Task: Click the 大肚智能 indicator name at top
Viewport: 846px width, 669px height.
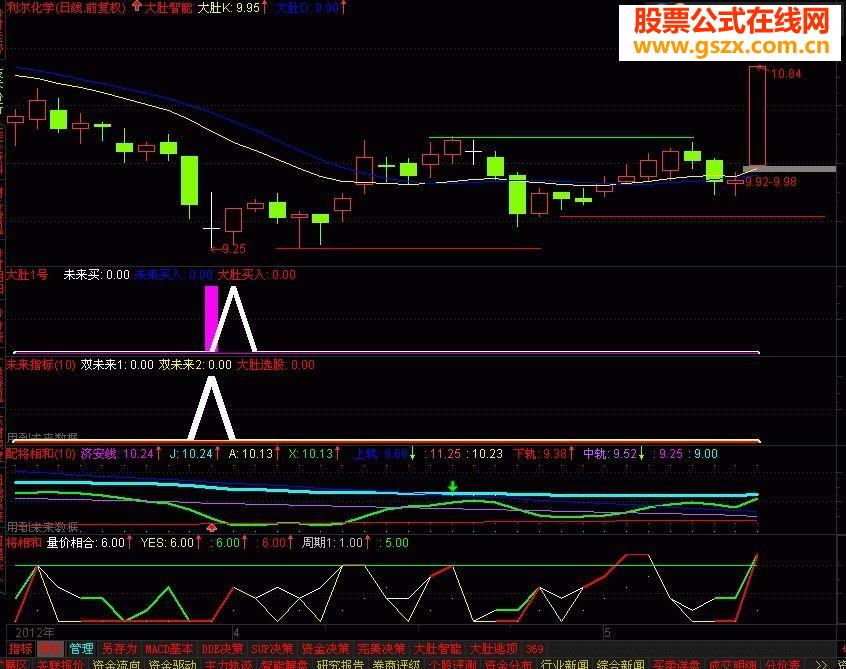Action: click(x=168, y=8)
